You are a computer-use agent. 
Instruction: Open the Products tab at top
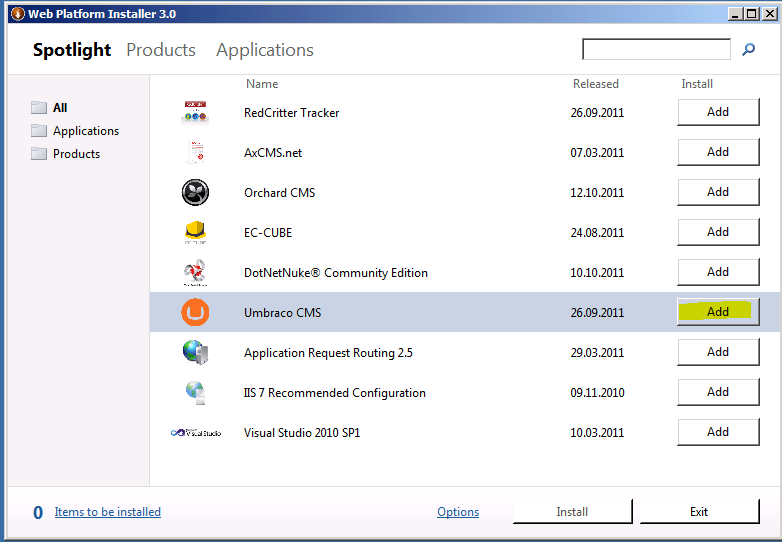point(161,50)
